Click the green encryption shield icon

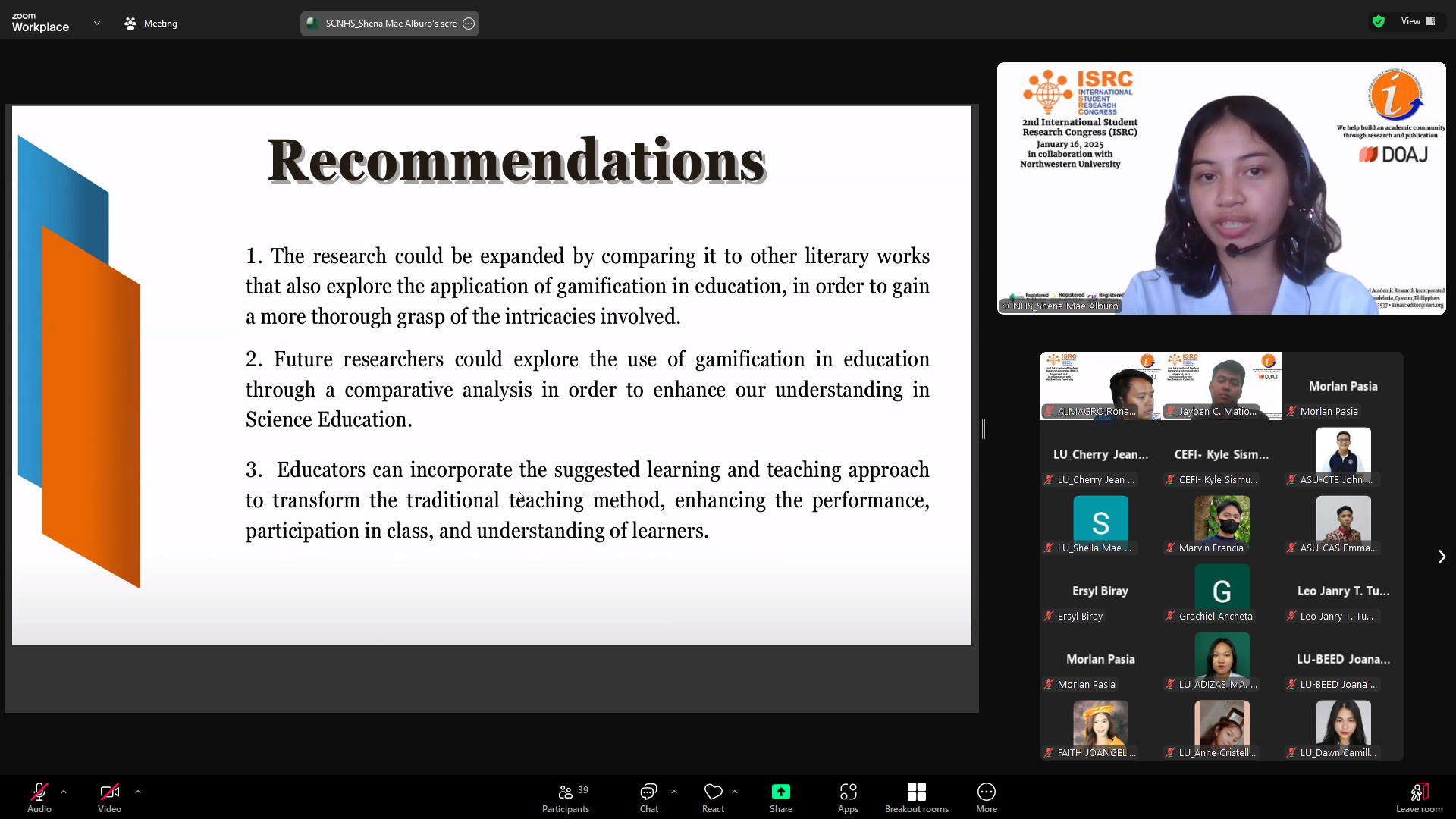tap(1379, 22)
